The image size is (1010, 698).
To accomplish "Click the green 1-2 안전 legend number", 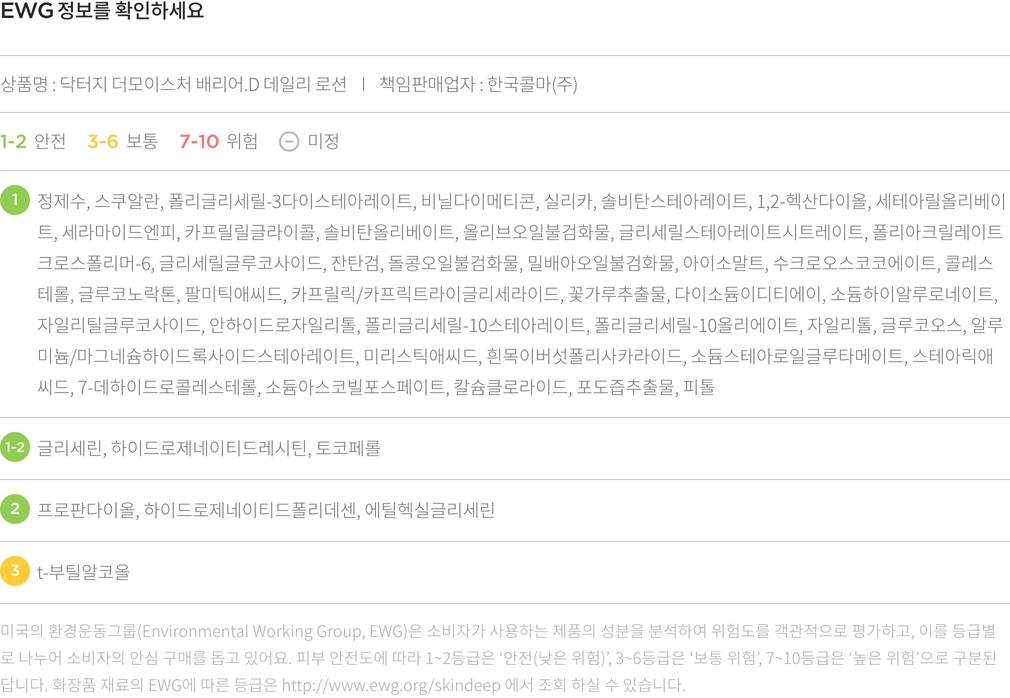I will [x=13, y=141].
